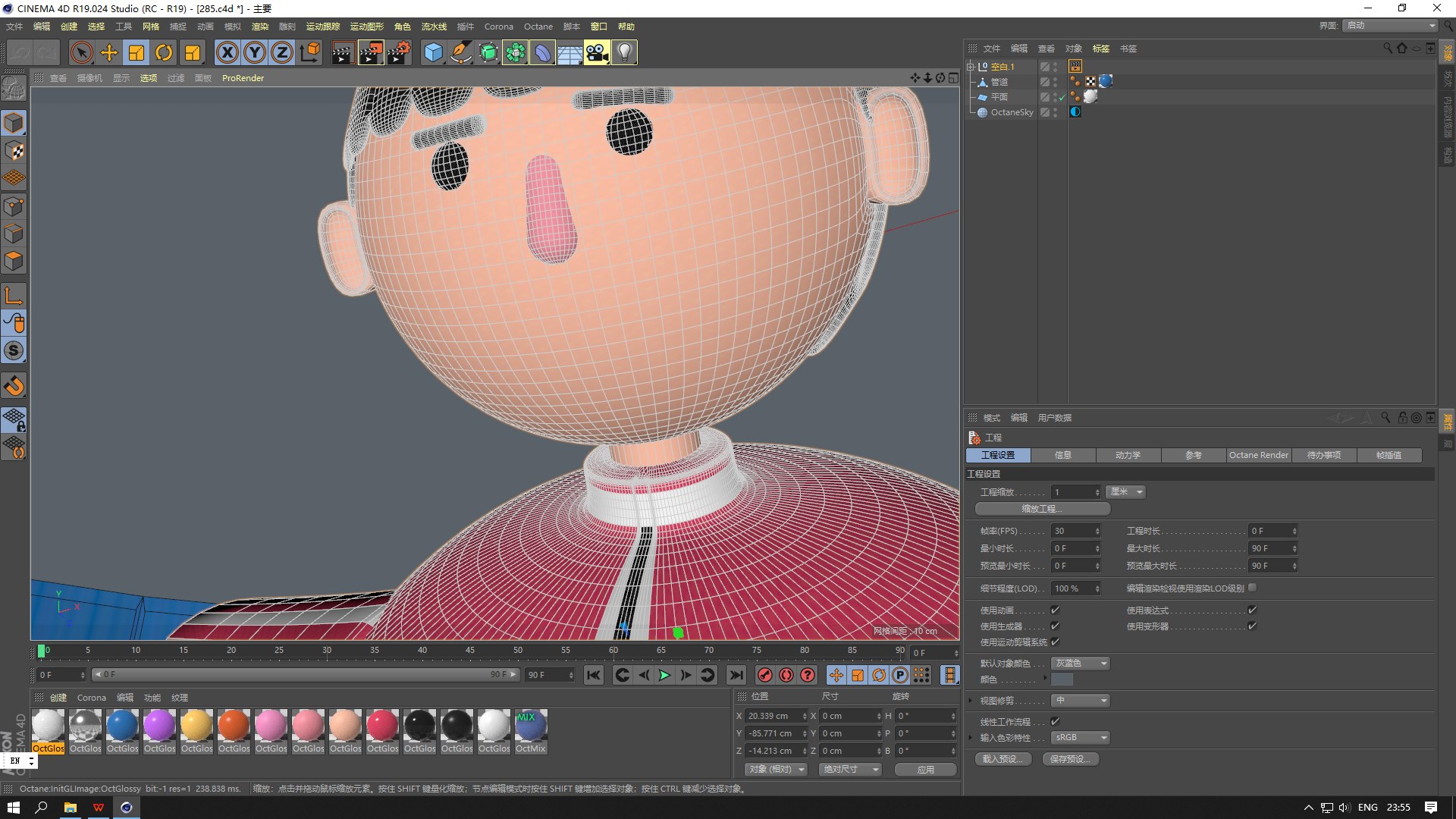Switch to Texture mode checkered cube
The image size is (1456, 819).
(x=14, y=150)
